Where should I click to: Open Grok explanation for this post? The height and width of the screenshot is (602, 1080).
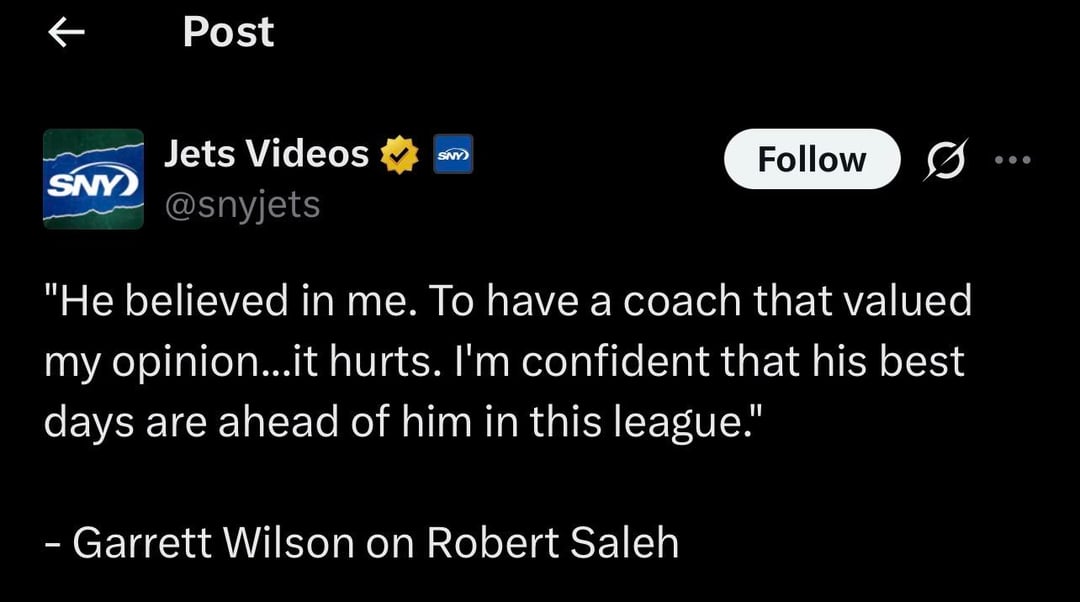(x=944, y=159)
